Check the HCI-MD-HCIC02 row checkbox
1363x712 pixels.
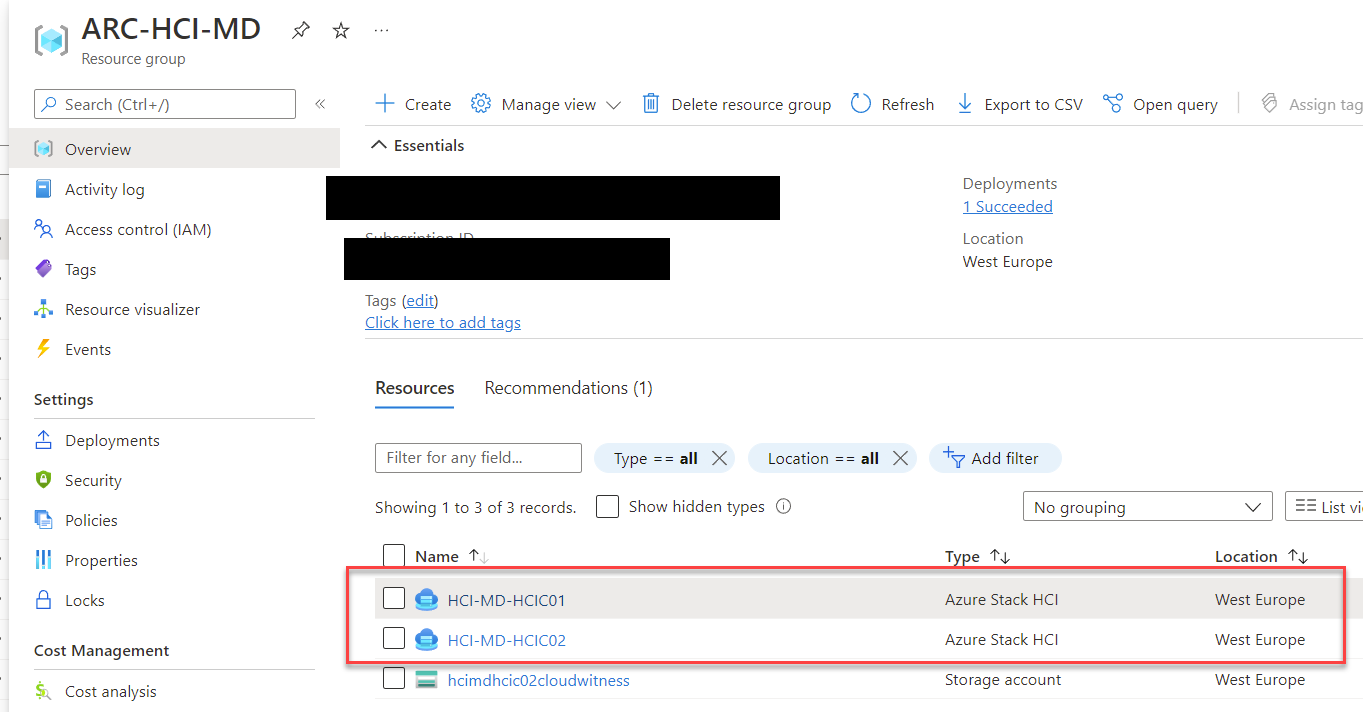(x=394, y=639)
